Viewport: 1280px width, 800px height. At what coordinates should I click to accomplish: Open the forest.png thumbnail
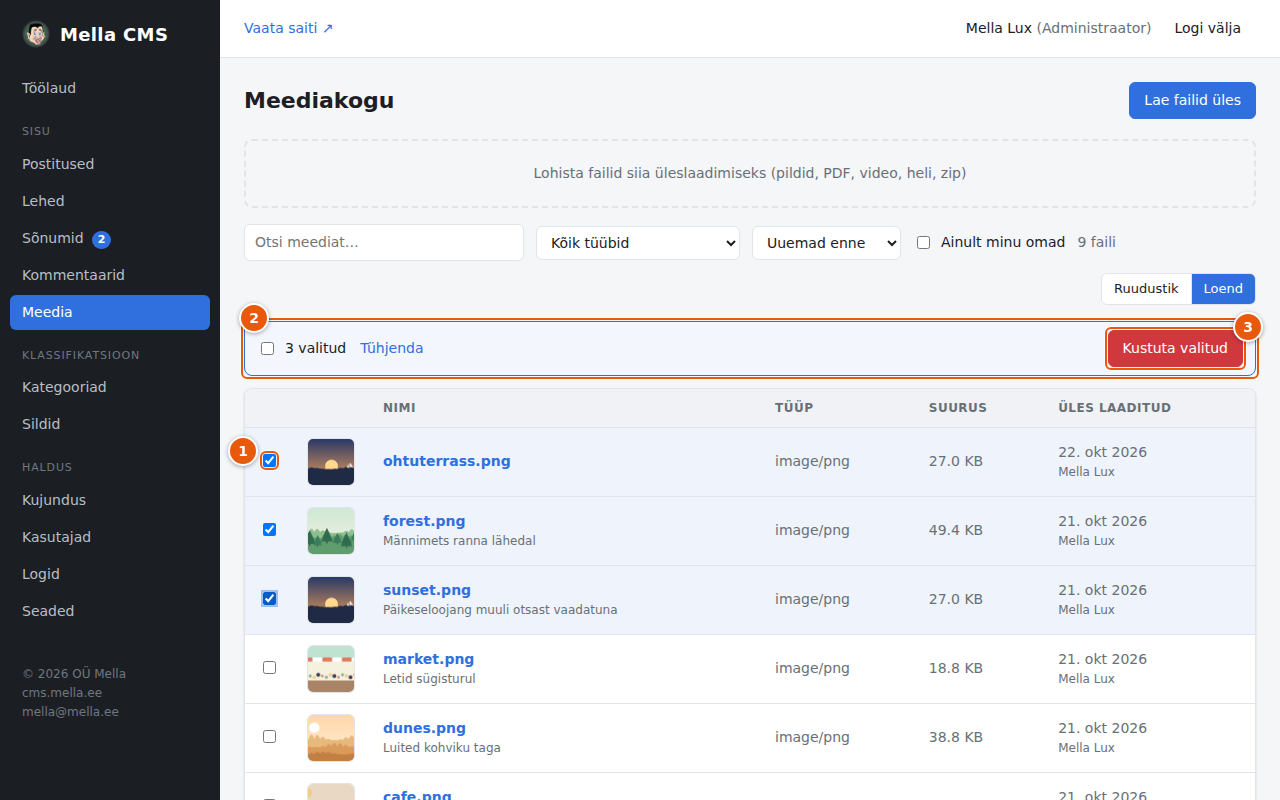tap(331, 531)
